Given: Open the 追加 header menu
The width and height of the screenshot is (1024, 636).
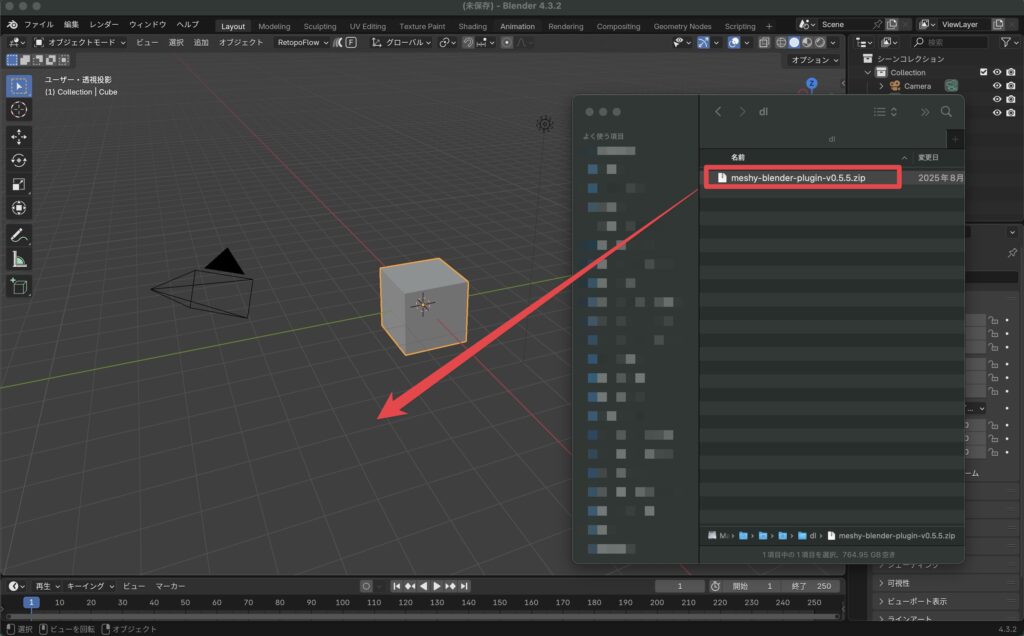Looking at the screenshot, I should (x=200, y=42).
